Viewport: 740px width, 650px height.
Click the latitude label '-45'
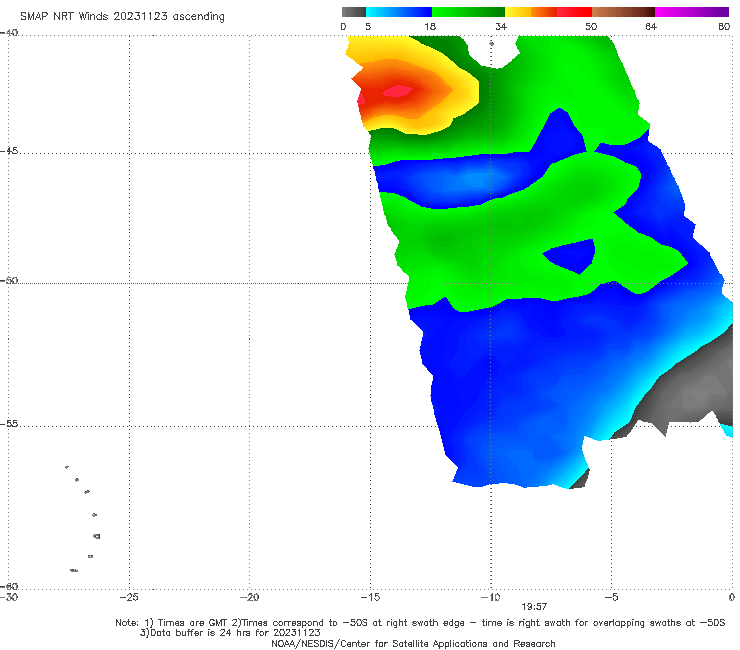[9, 151]
